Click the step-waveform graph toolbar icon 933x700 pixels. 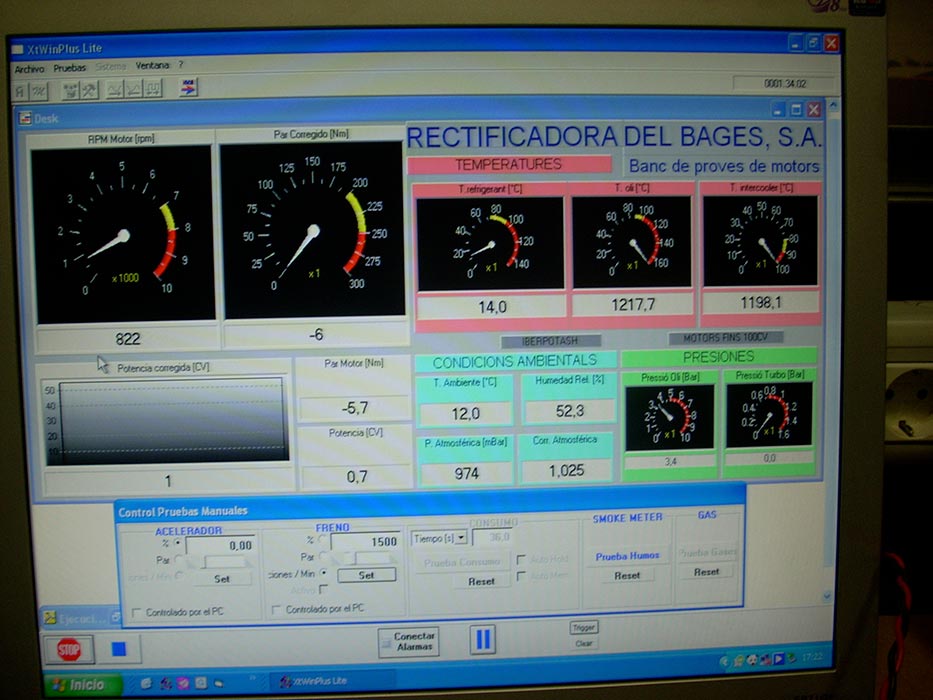tap(153, 89)
